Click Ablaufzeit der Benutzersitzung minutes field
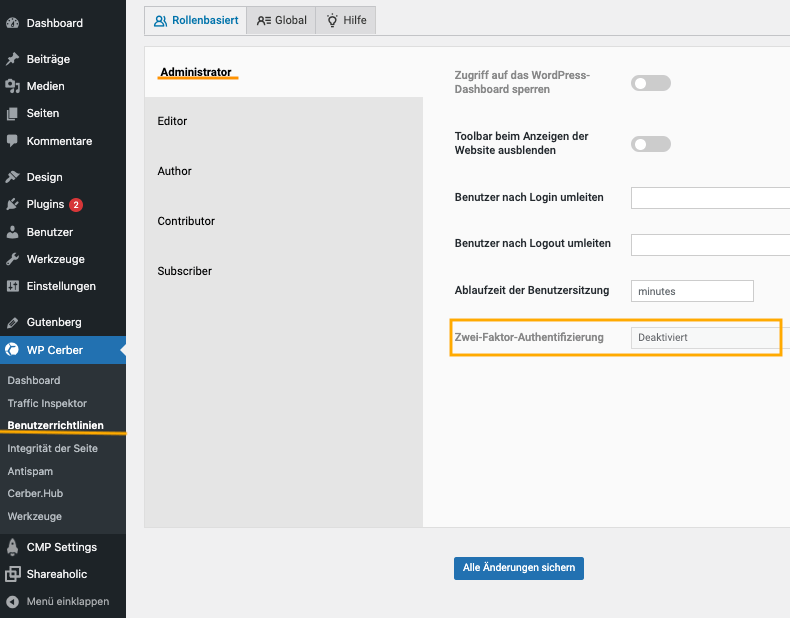Image resolution: width=790 pixels, height=618 pixels. click(x=692, y=291)
